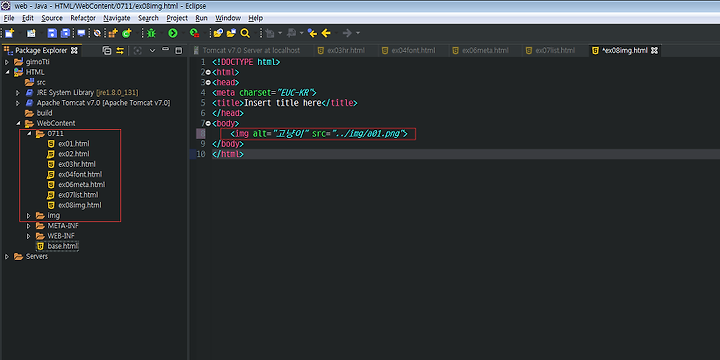Open the Refactor menu
The height and width of the screenshot is (360, 720).
83,18
